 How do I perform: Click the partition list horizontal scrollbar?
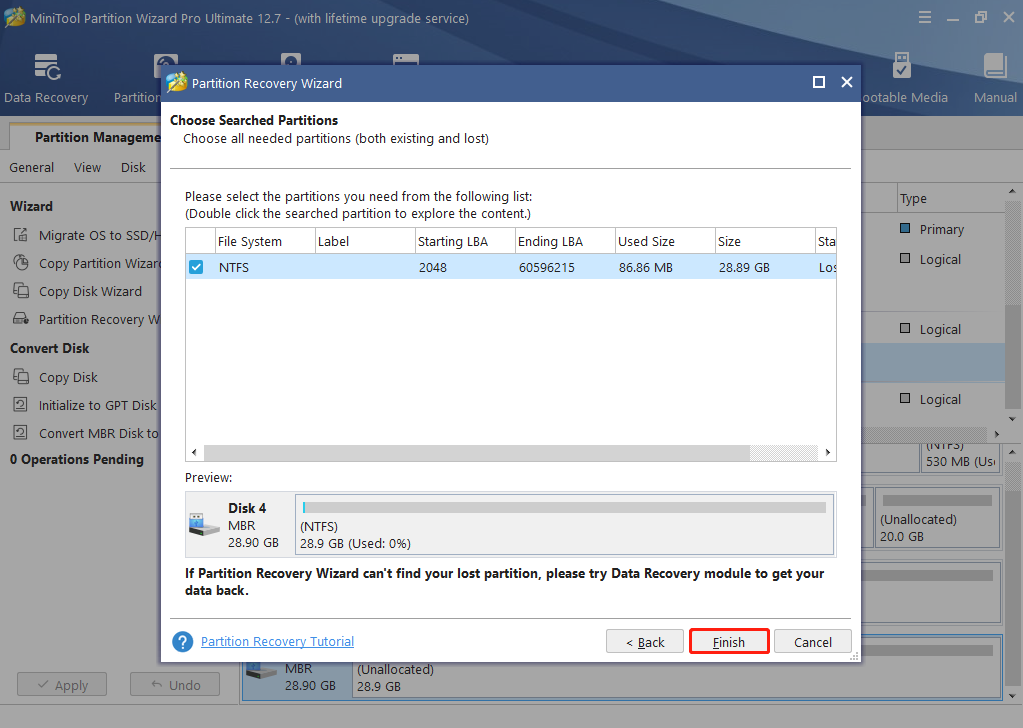(476, 453)
